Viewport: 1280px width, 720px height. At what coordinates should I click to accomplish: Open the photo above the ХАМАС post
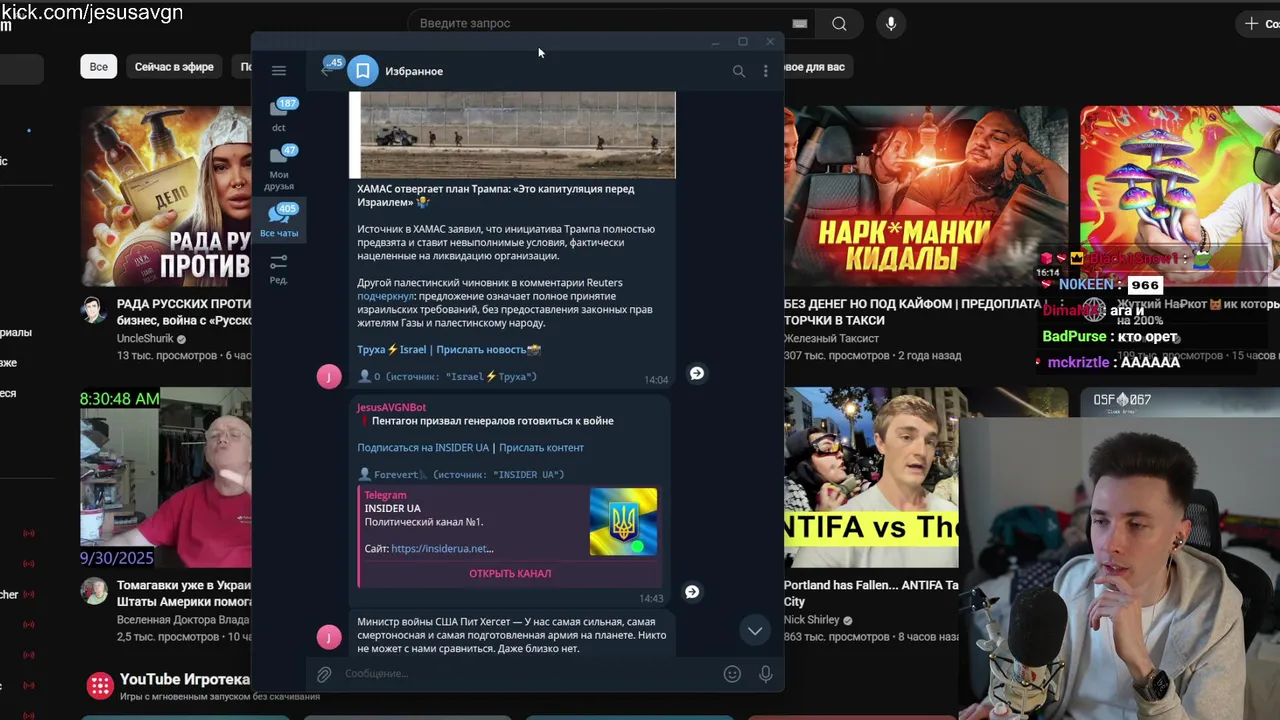click(512, 135)
